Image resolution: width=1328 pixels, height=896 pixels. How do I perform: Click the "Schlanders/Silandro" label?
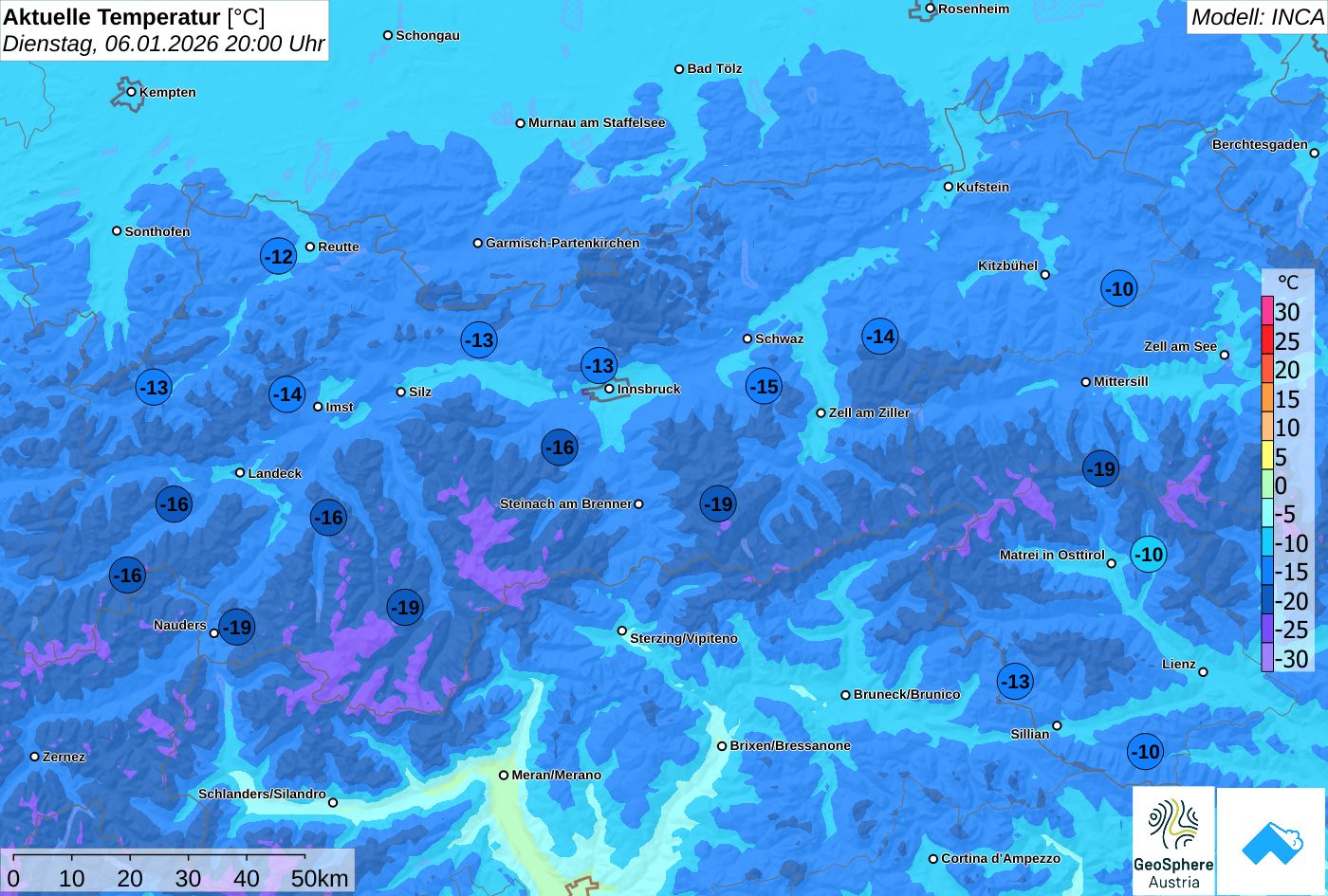(x=262, y=794)
